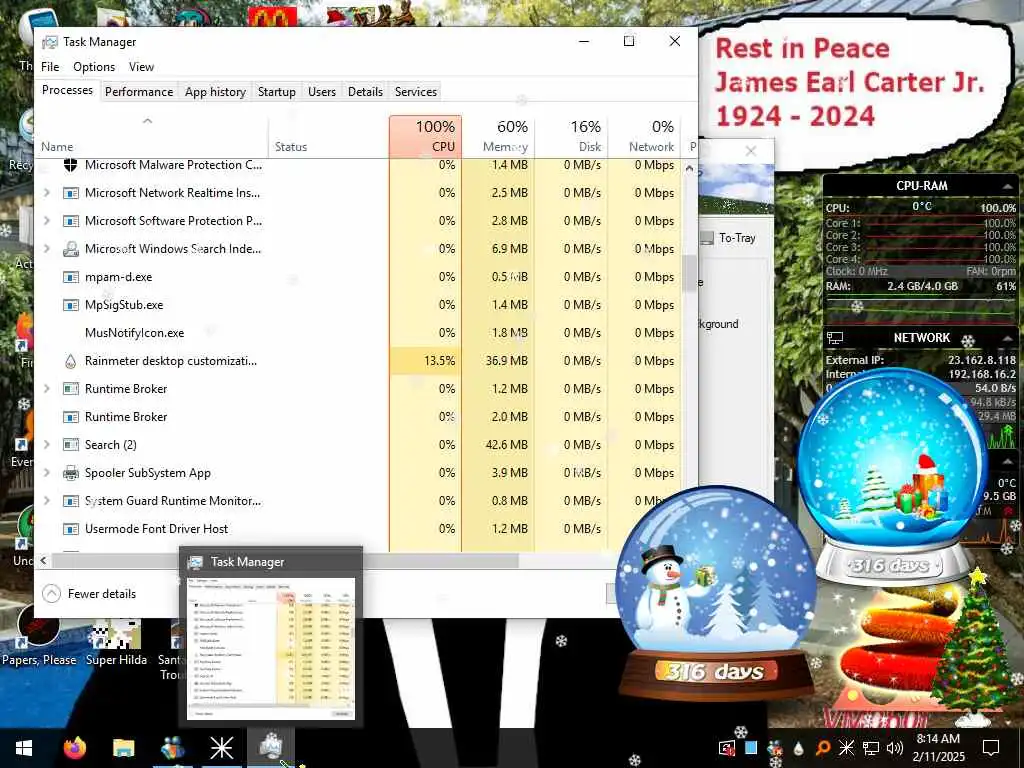Viewport: 1024px width, 768px height.
Task: Click the orange magnifier tray icon
Action: [x=823, y=748]
